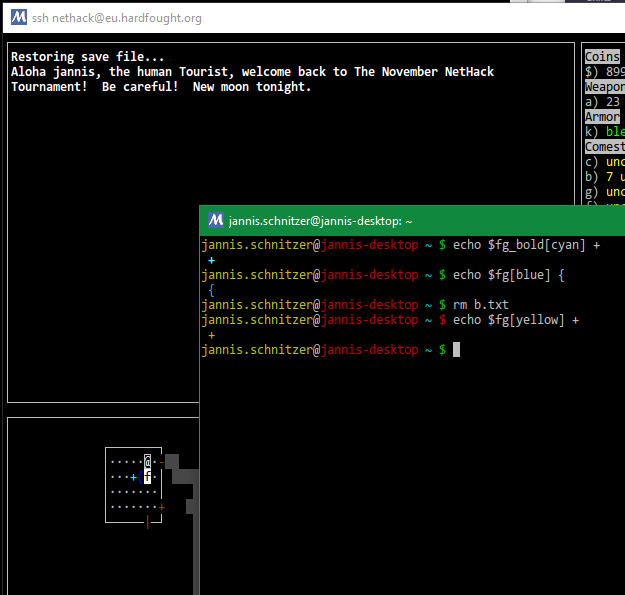Click the 'echo $fg[yellow] +' command line
Image resolution: width=625 pixels, height=595 pixels.
click(515, 320)
